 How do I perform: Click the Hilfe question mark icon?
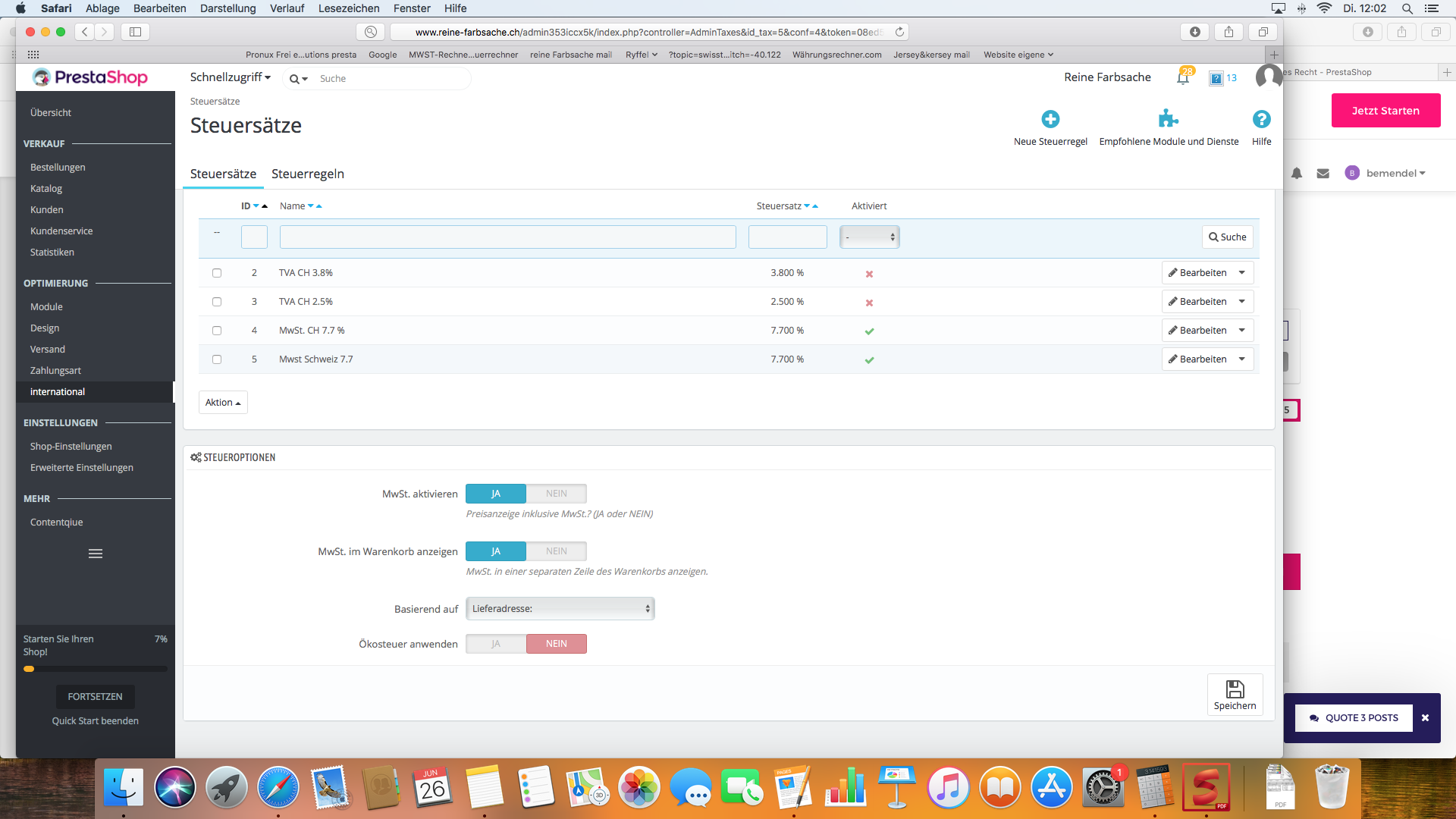coord(1261,119)
